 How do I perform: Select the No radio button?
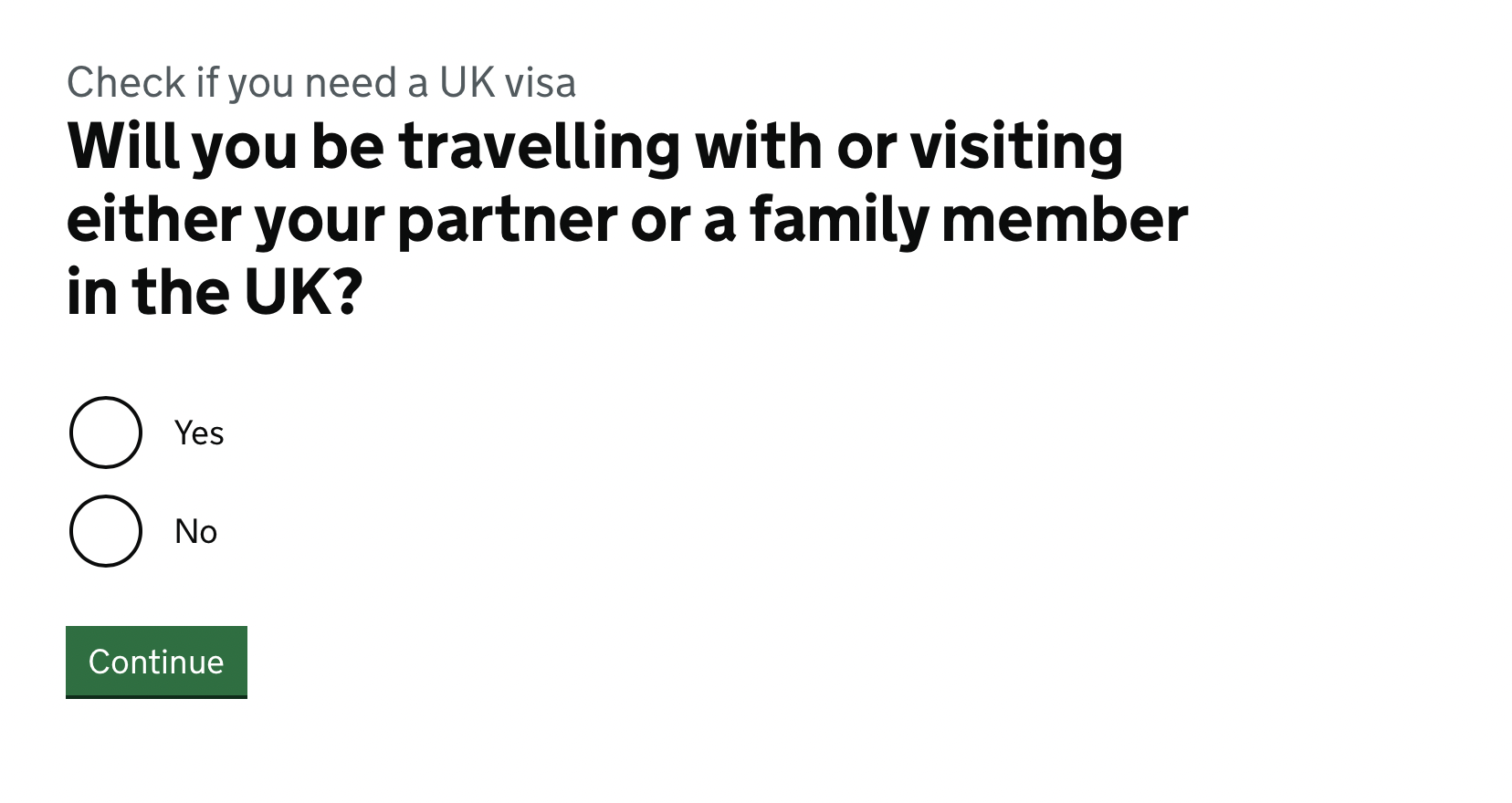point(106,531)
